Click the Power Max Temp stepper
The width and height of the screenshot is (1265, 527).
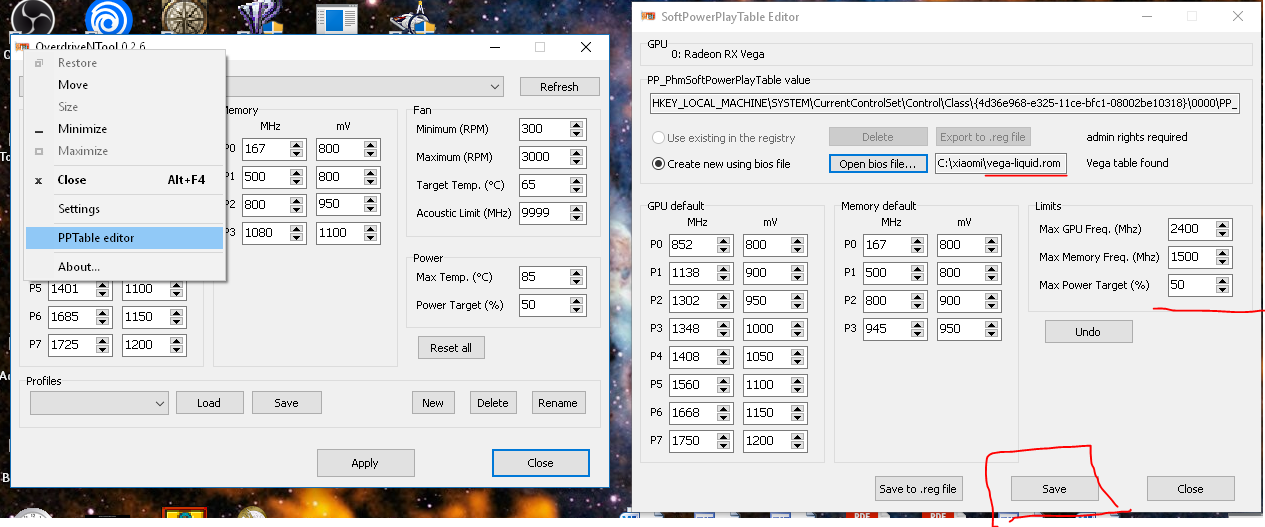(576, 277)
